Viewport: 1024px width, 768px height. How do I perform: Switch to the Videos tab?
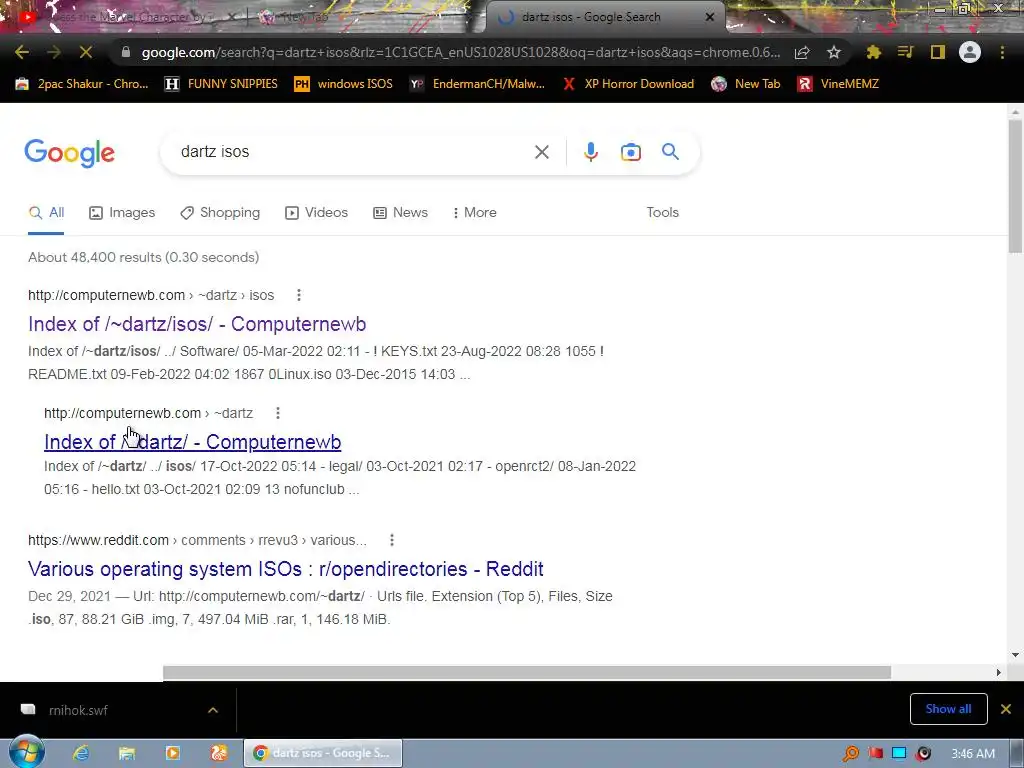click(x=316, y=213)
